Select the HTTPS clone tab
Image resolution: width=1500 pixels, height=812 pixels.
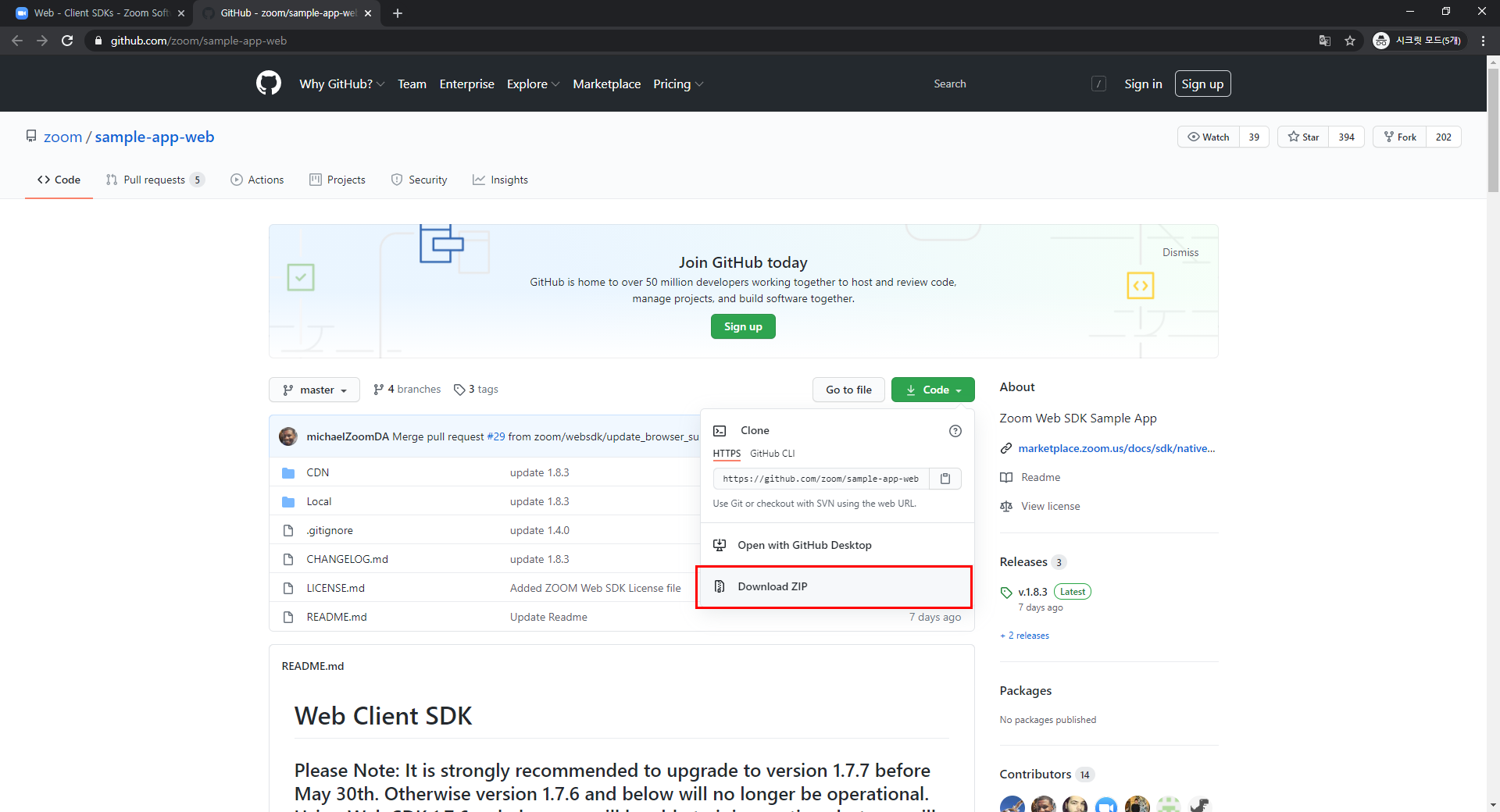point(727,454)
